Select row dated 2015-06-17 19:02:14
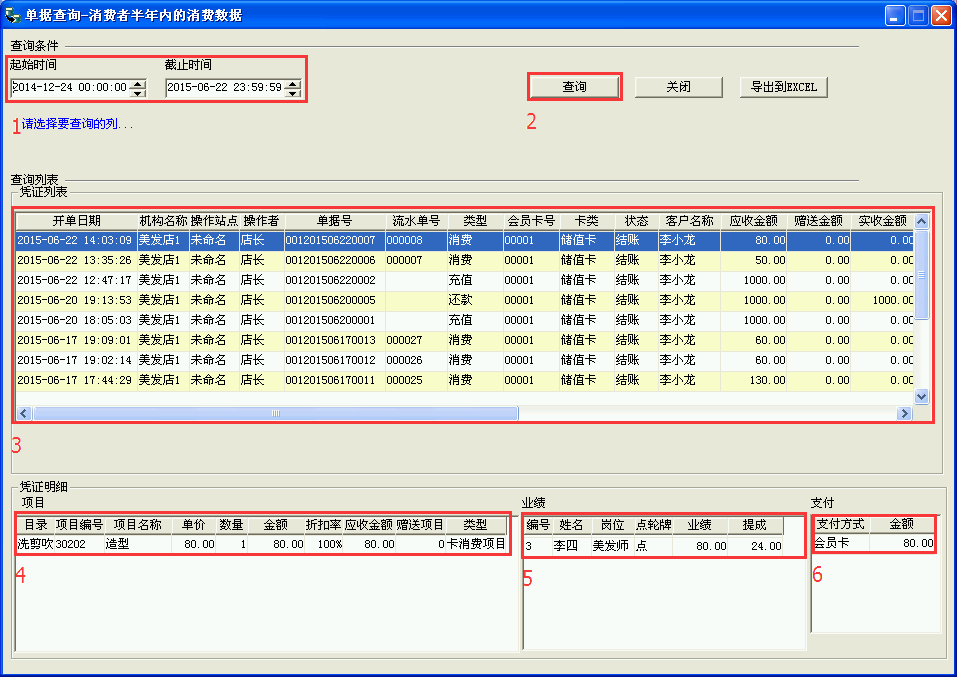This screenshot has width=957, height=677. (x=465, y=360)
